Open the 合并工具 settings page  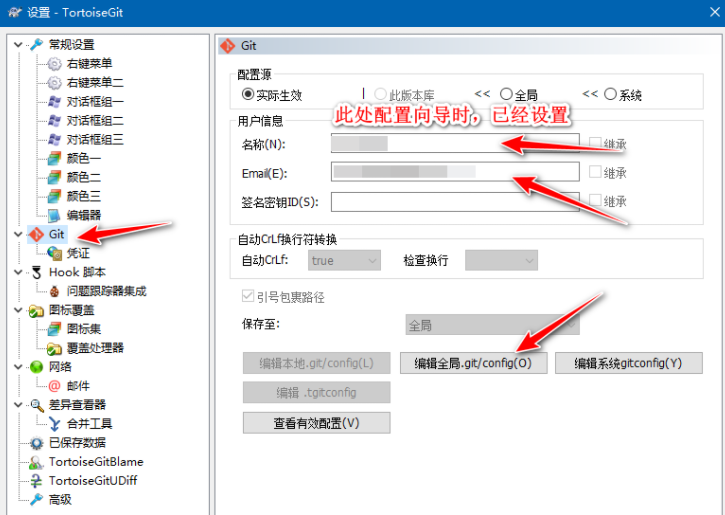point(90,424)
